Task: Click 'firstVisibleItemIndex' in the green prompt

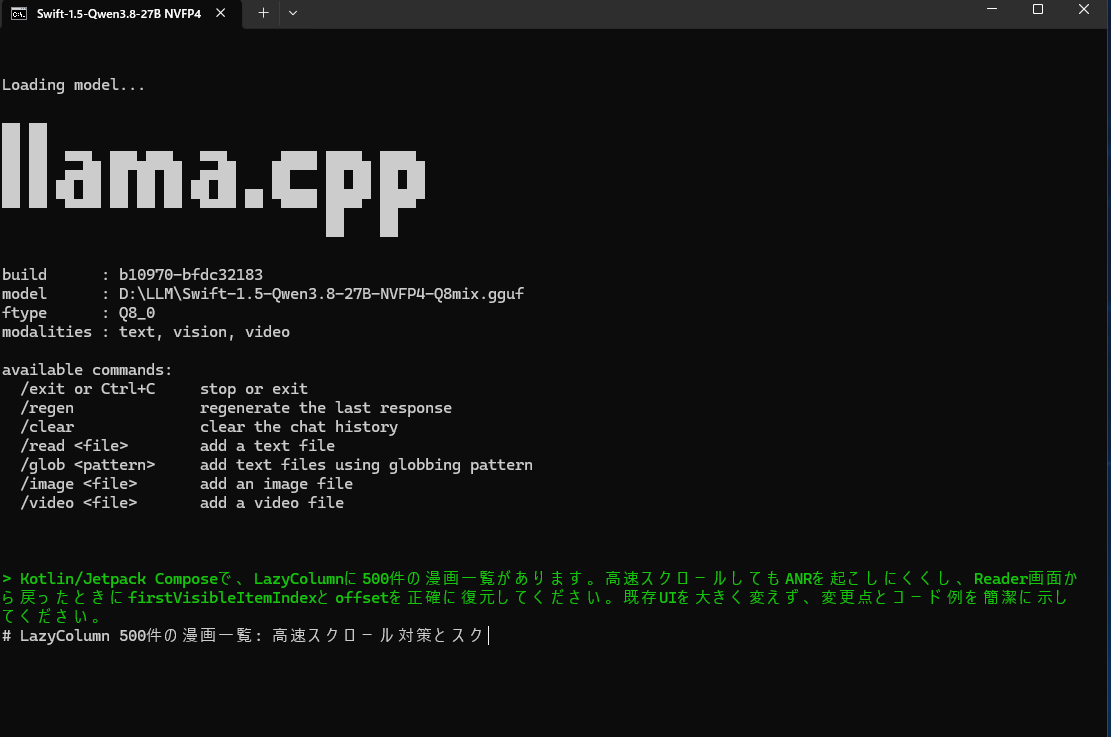Action: click(222, 598)
